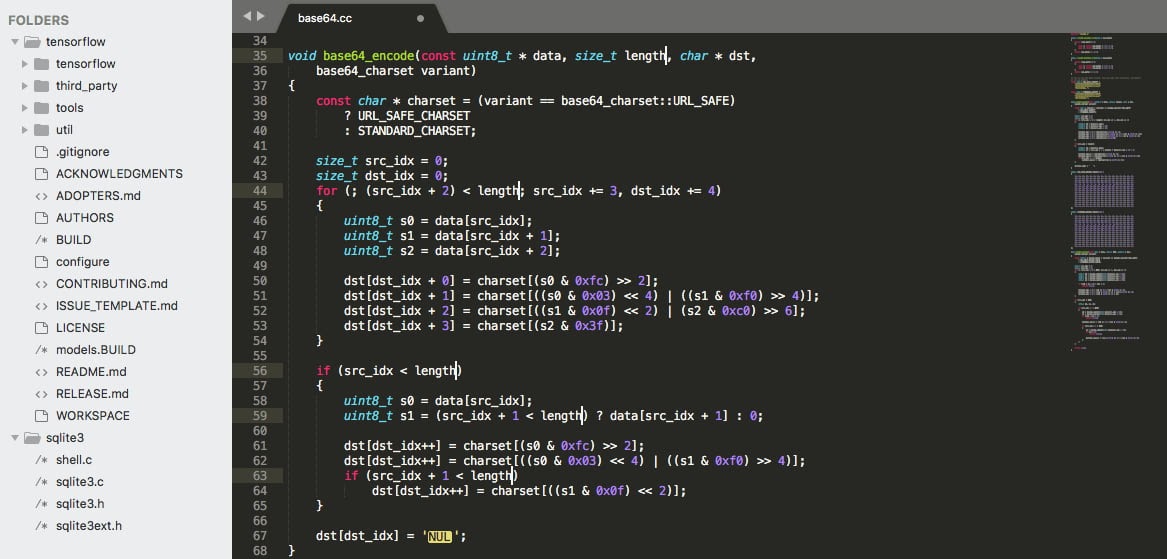Open RELEASE.md from sidebar
This screenshot has height=559, width=1167.
click(92, 394)
